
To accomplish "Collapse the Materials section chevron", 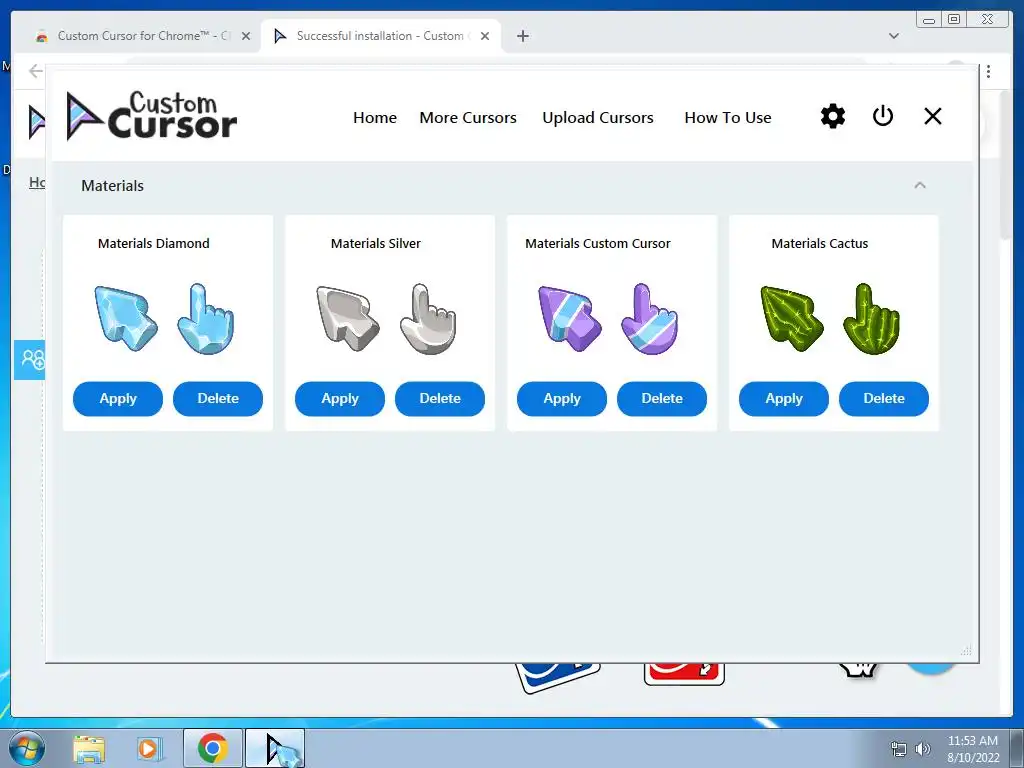I will click(x=920, y=185).
